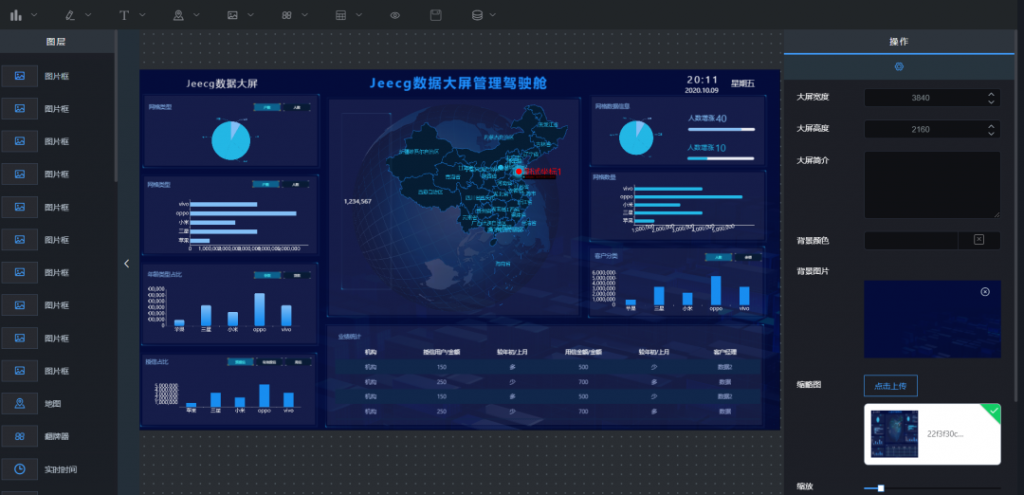This screenshot has width=1024, height=495.
Task: Open the chart components toolbar menu
Action: point(23,15)
